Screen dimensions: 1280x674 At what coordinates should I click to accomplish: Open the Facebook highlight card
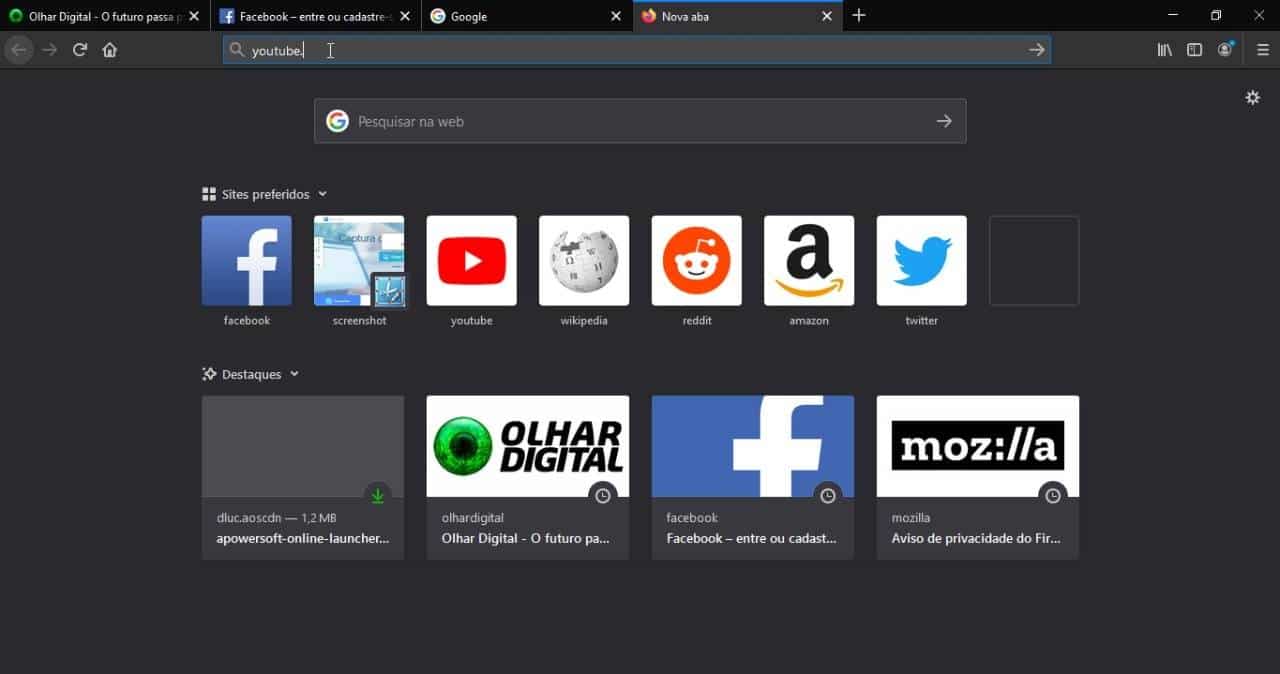(x=753, y=477)
